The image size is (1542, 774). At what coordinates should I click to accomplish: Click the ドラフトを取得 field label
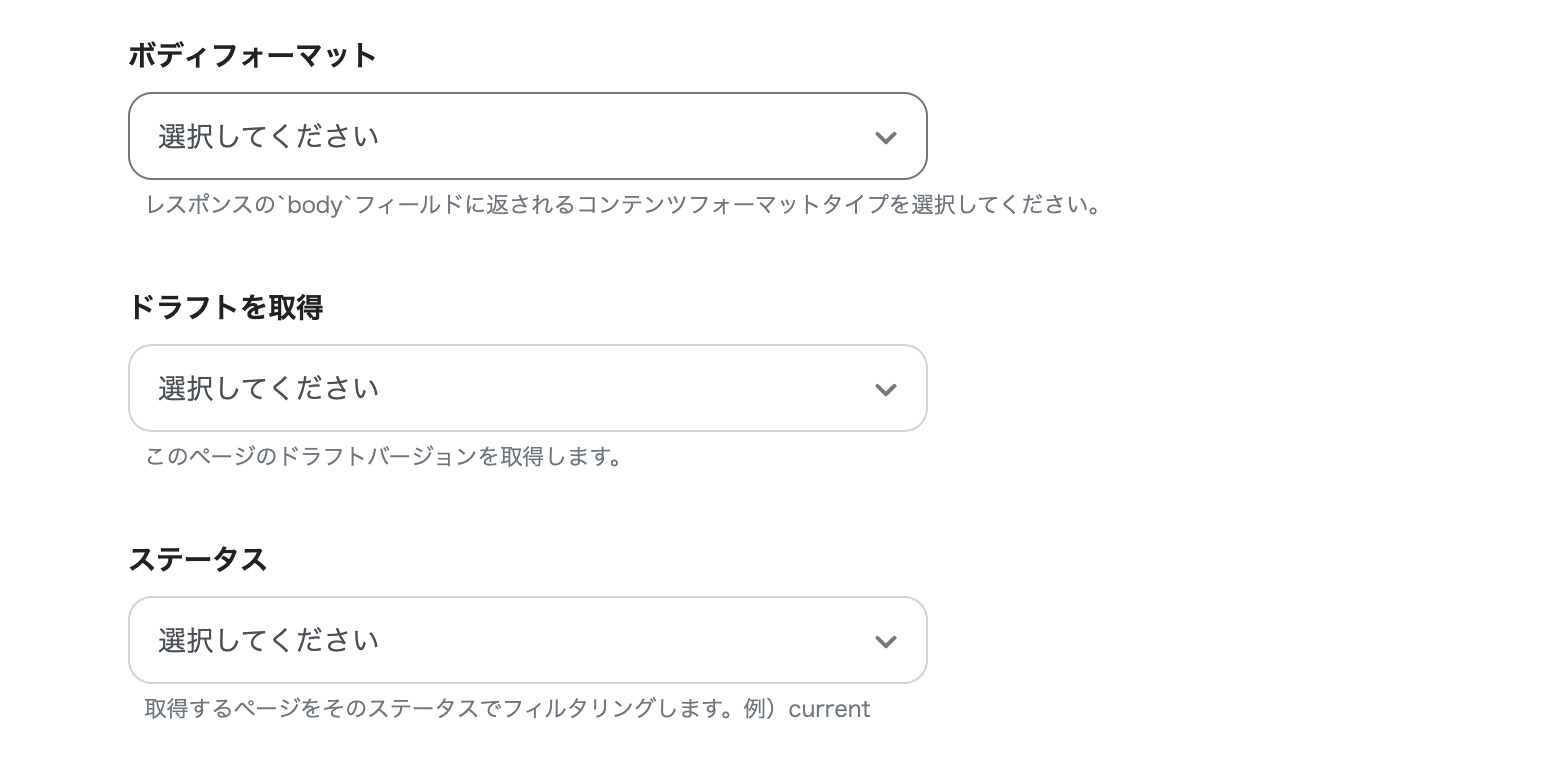click(225, 308)
